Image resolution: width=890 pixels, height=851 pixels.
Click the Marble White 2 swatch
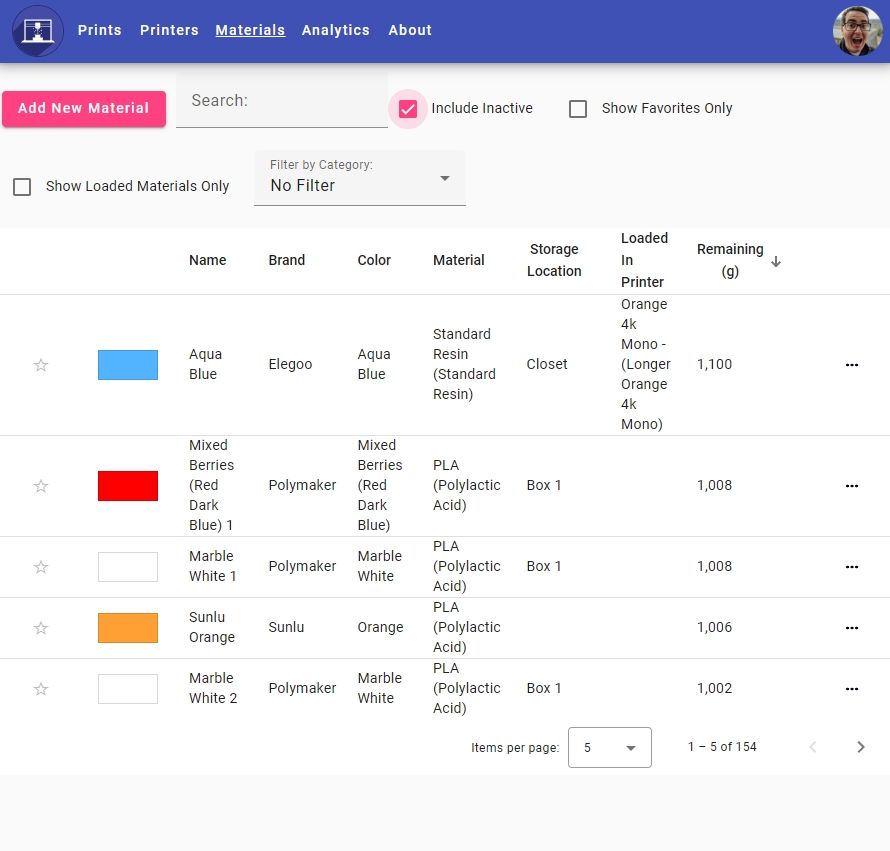128,689
